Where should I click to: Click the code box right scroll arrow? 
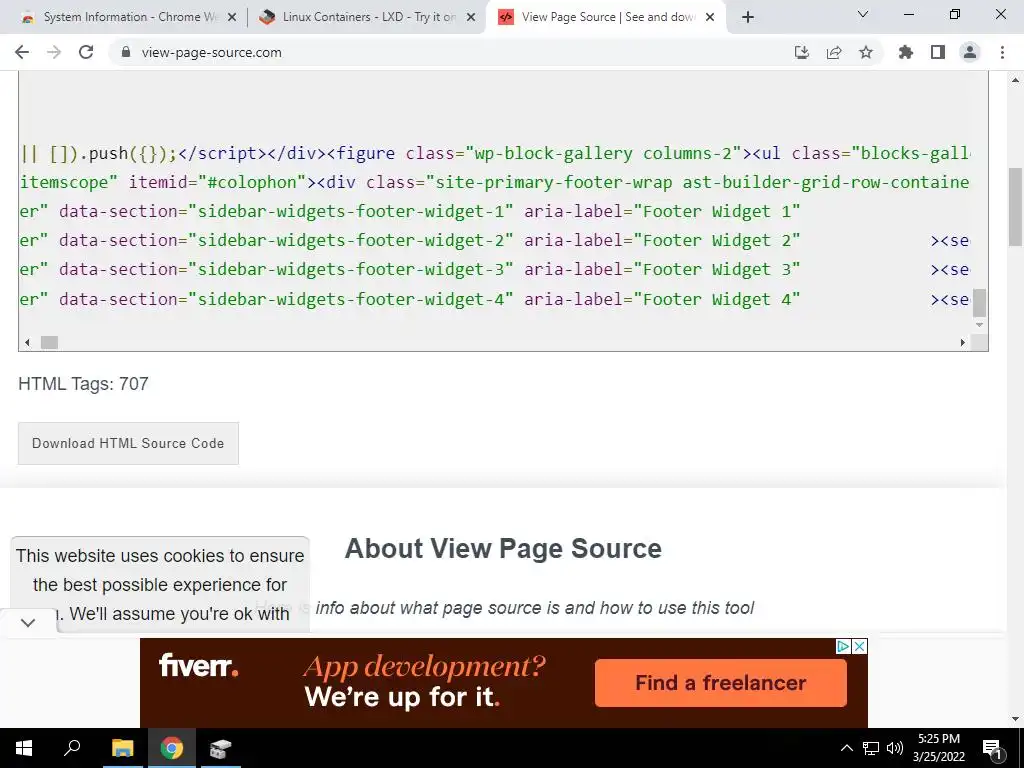963,342
